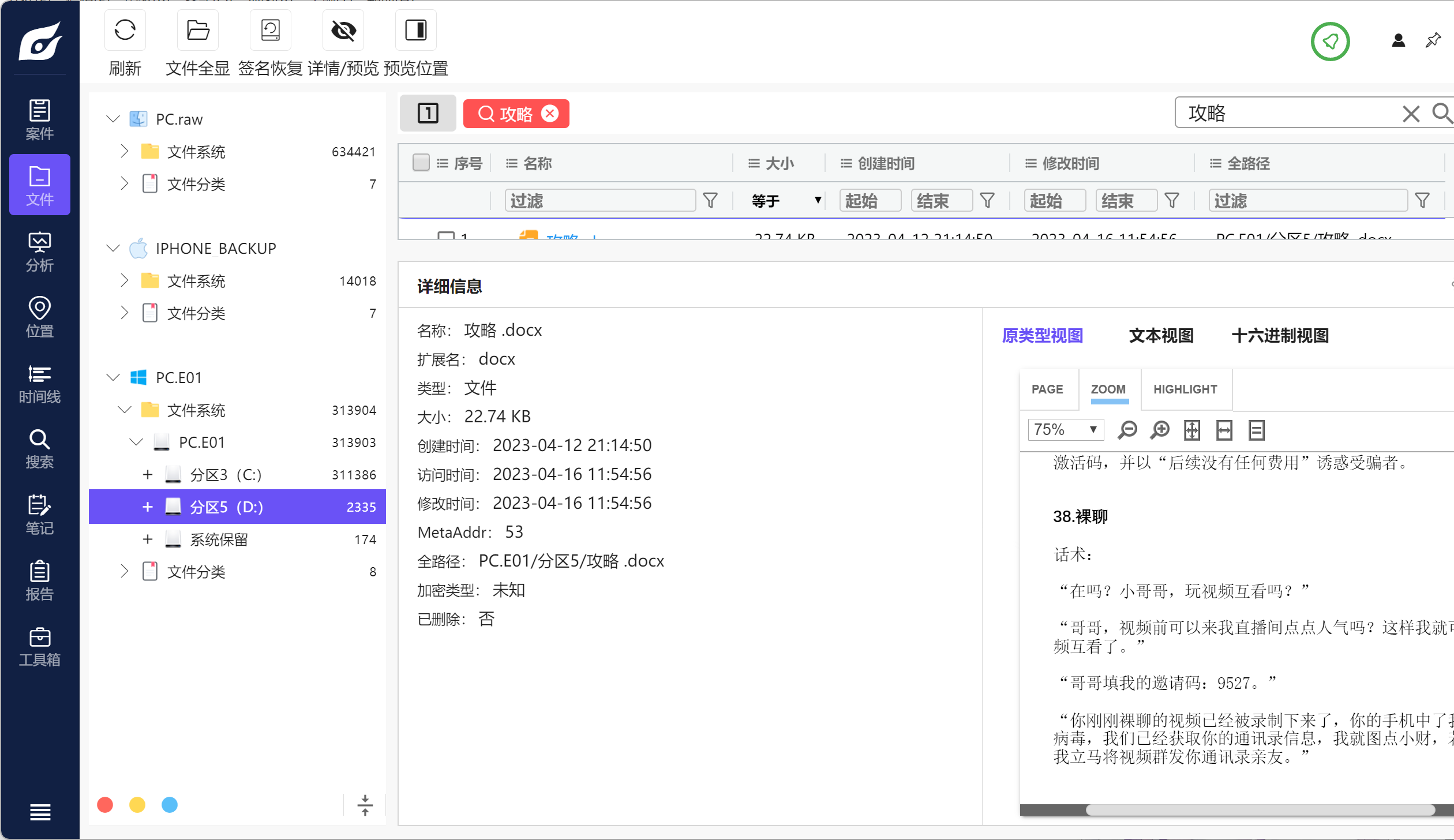Open the 75% zoom level dropdown

(x=1066, y=430)
